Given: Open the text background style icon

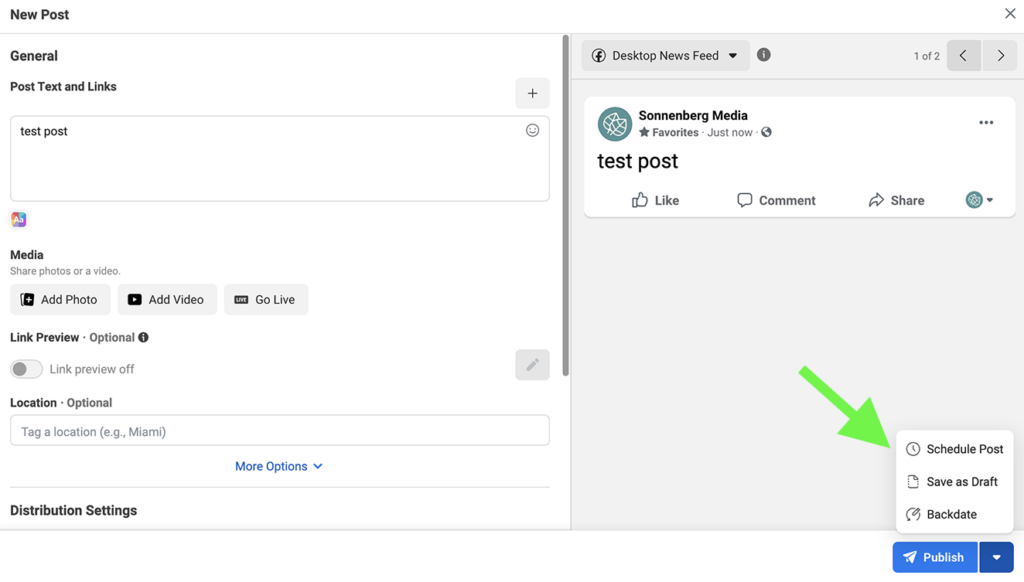Looking at the screenshot, I should click(x=19, y=219).
